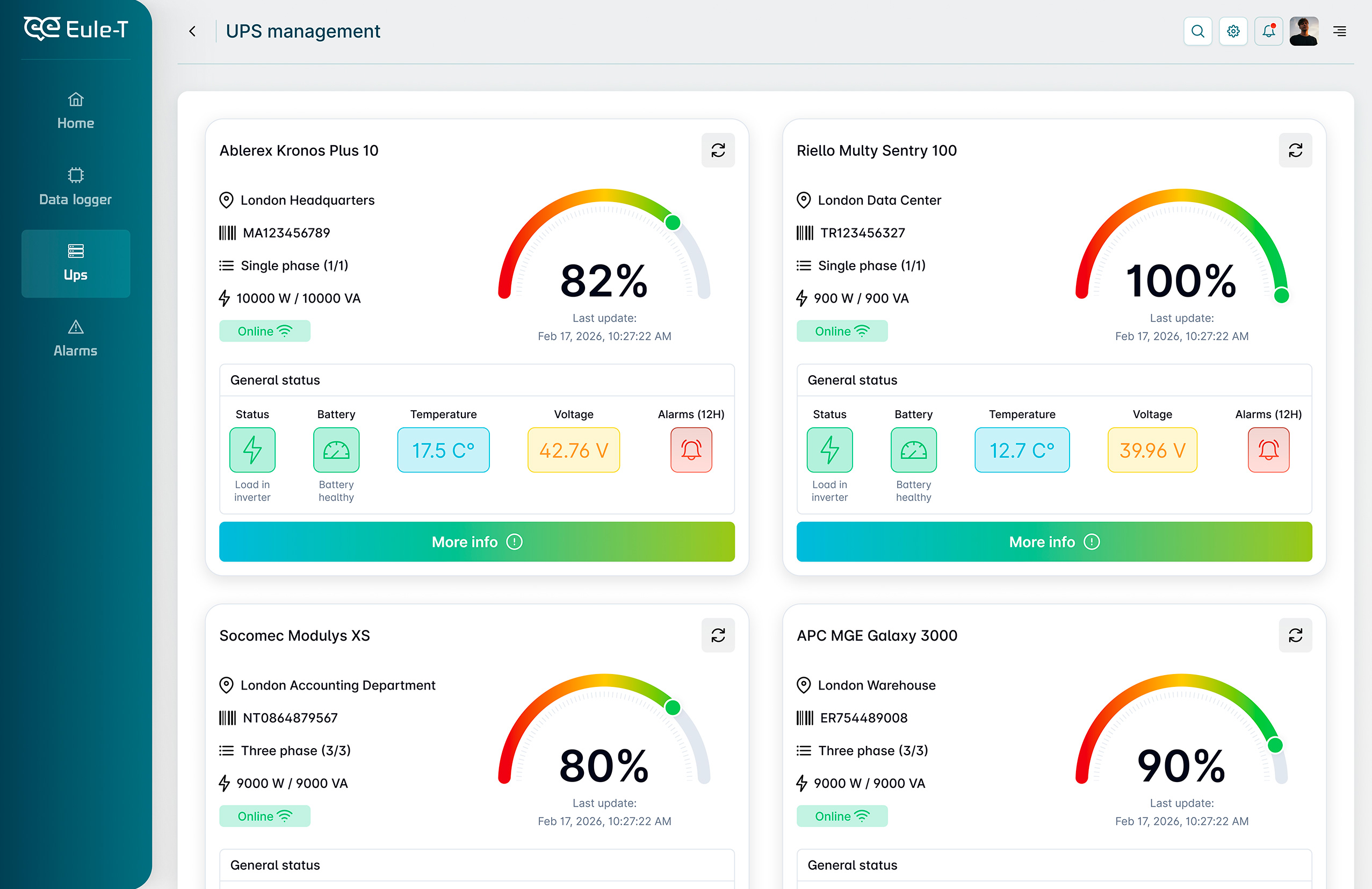Open user profile avatar
The image size is (1372, 889).
pos(1303,31)
